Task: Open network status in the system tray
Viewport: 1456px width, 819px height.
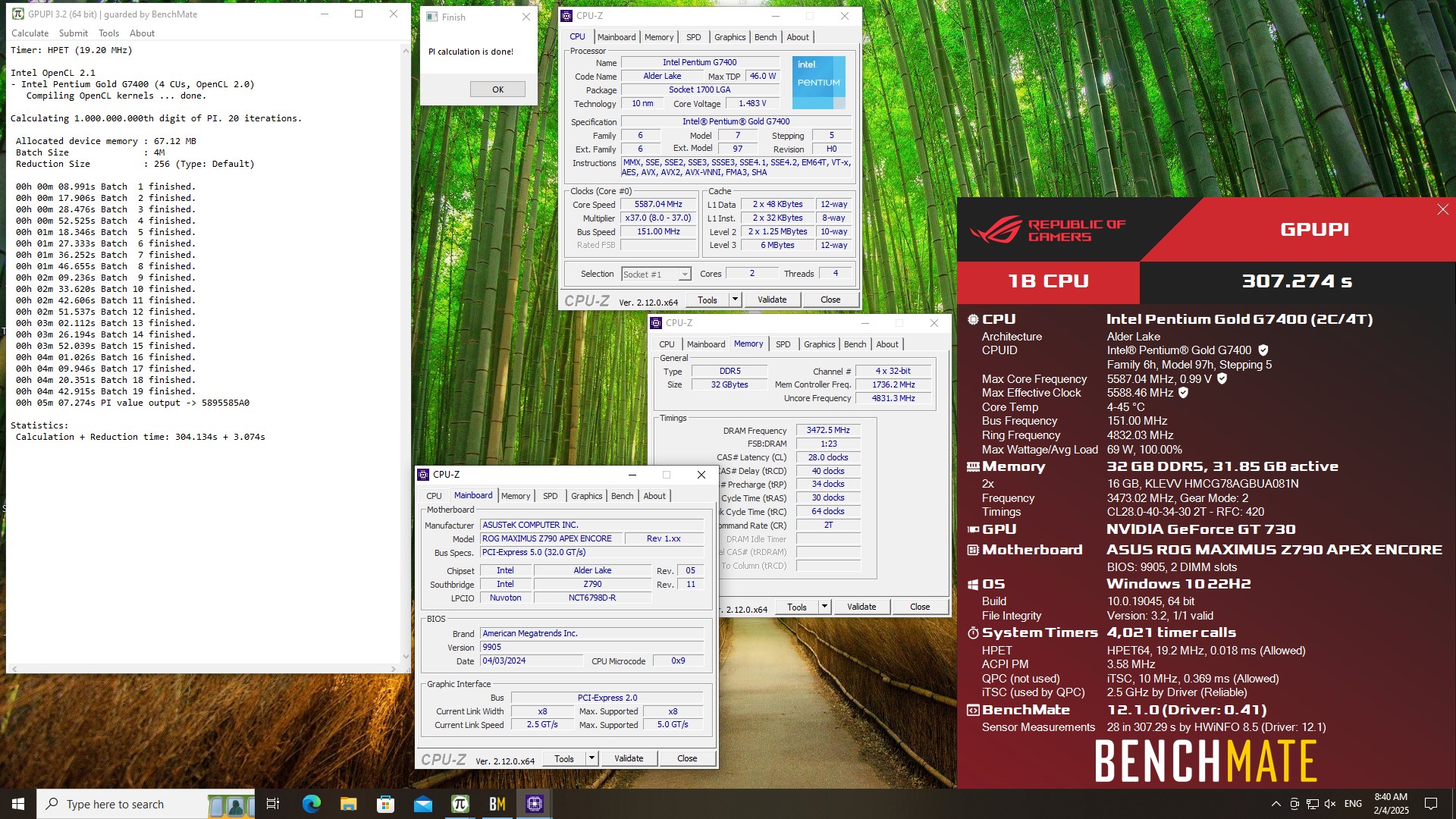Action: point(1312,804)
